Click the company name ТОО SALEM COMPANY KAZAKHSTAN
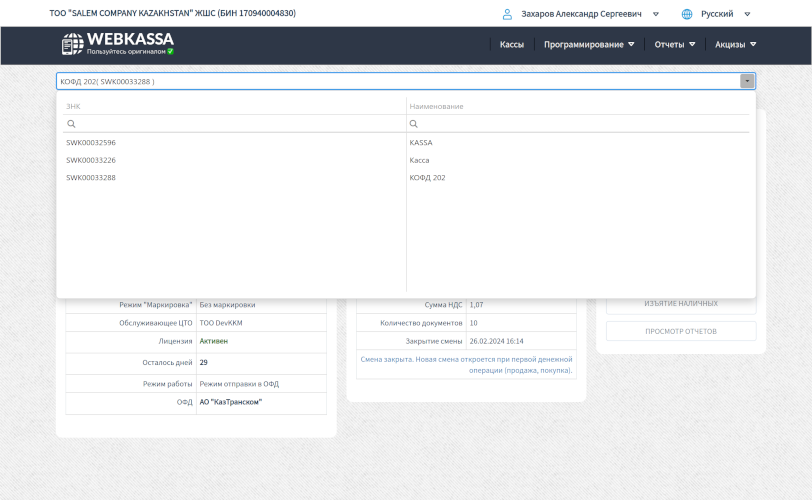Screen dimensions: 812x500 [x=172, y=13]
